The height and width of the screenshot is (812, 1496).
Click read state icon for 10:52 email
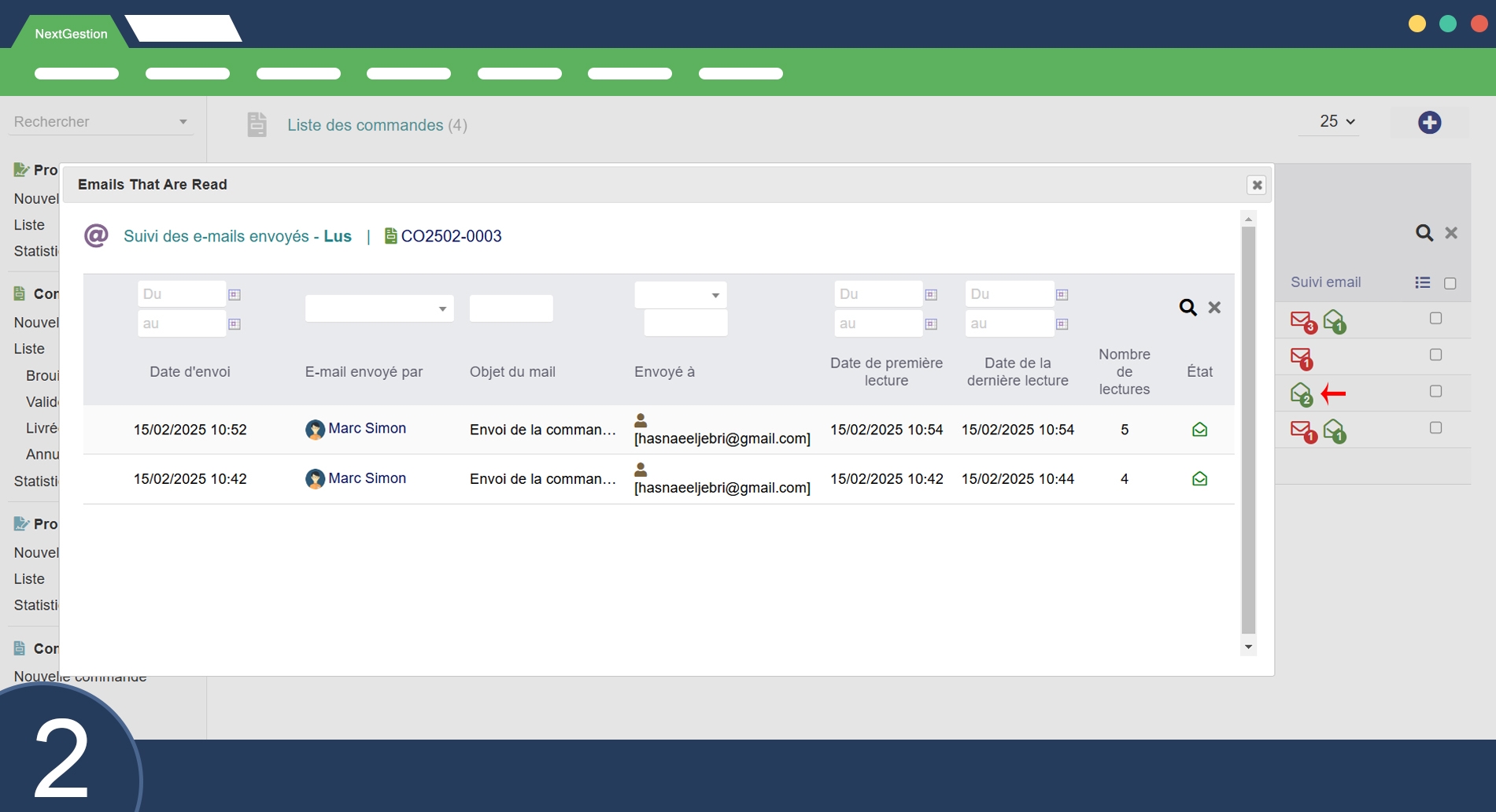[1199, 430]
